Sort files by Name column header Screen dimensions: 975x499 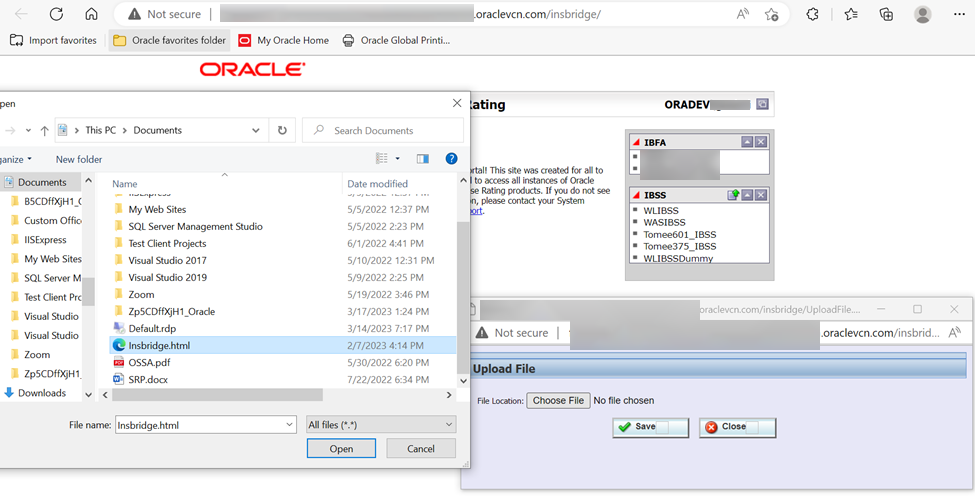click(125, 184)
